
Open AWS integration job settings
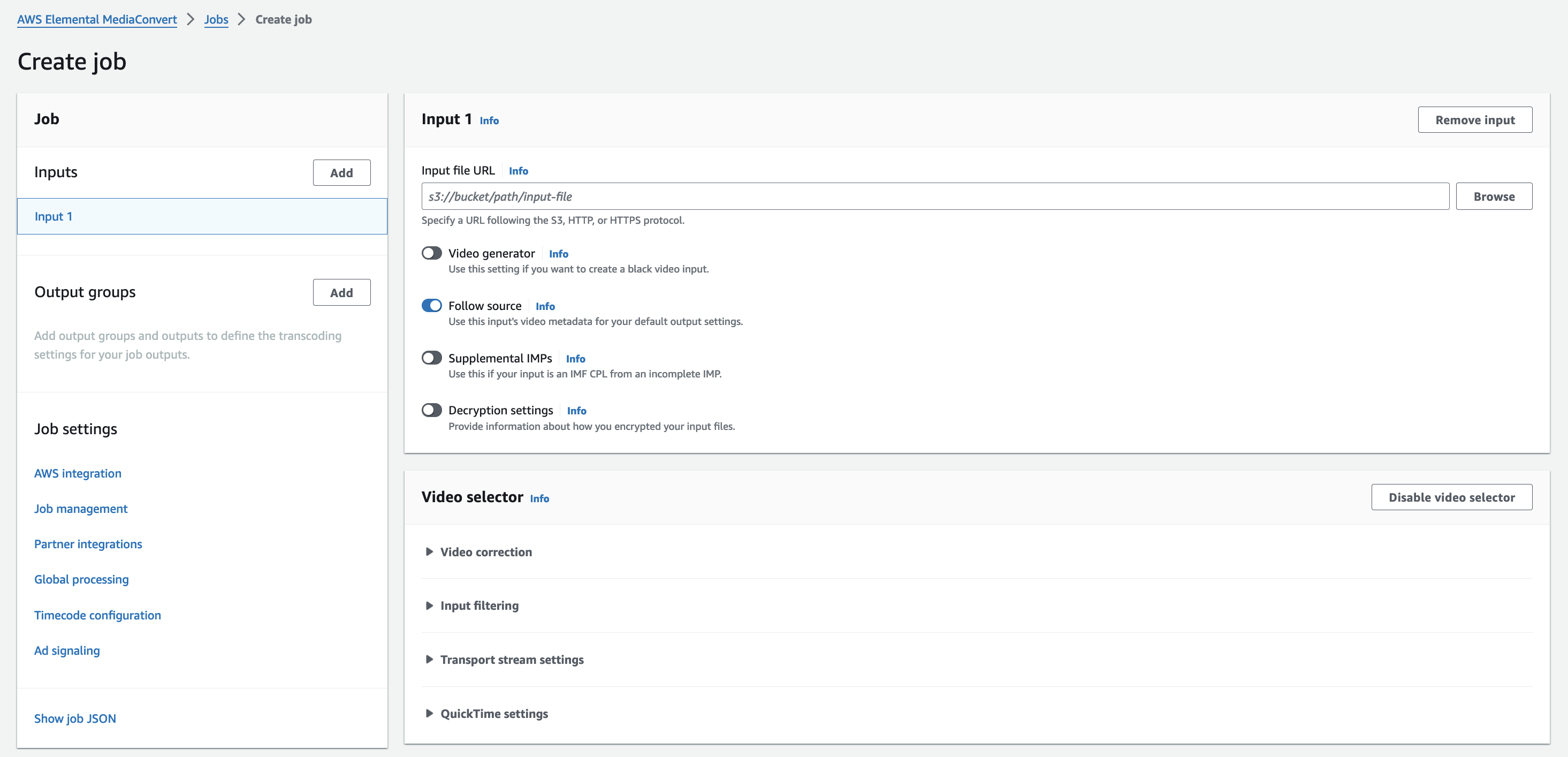(77, 473)
